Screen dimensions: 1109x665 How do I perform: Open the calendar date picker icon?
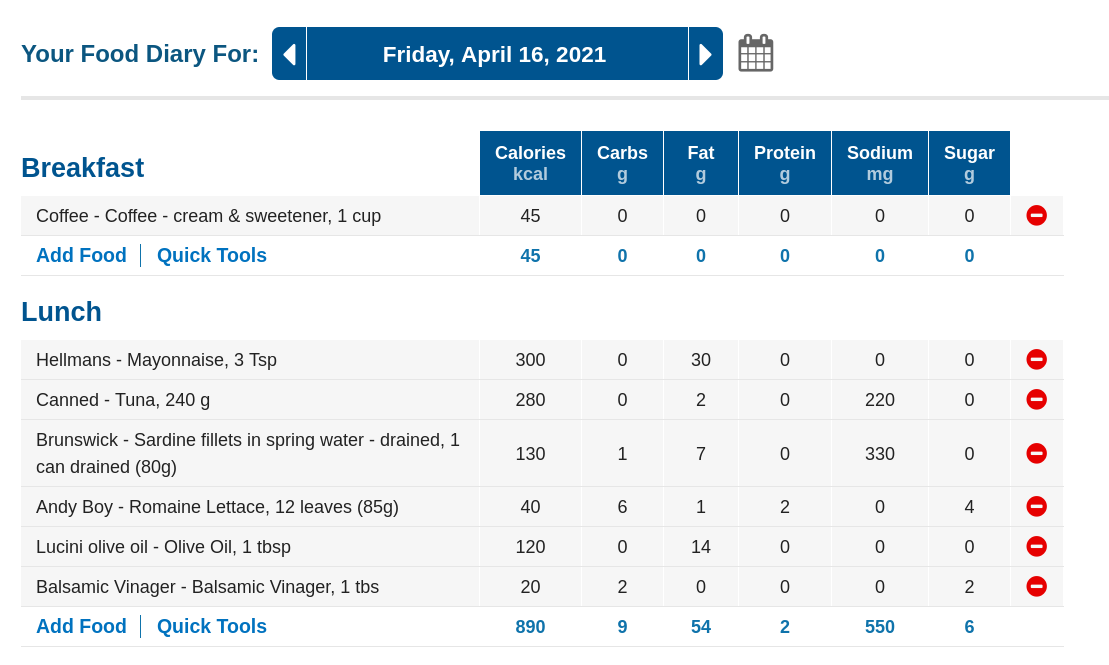(755, 53)
